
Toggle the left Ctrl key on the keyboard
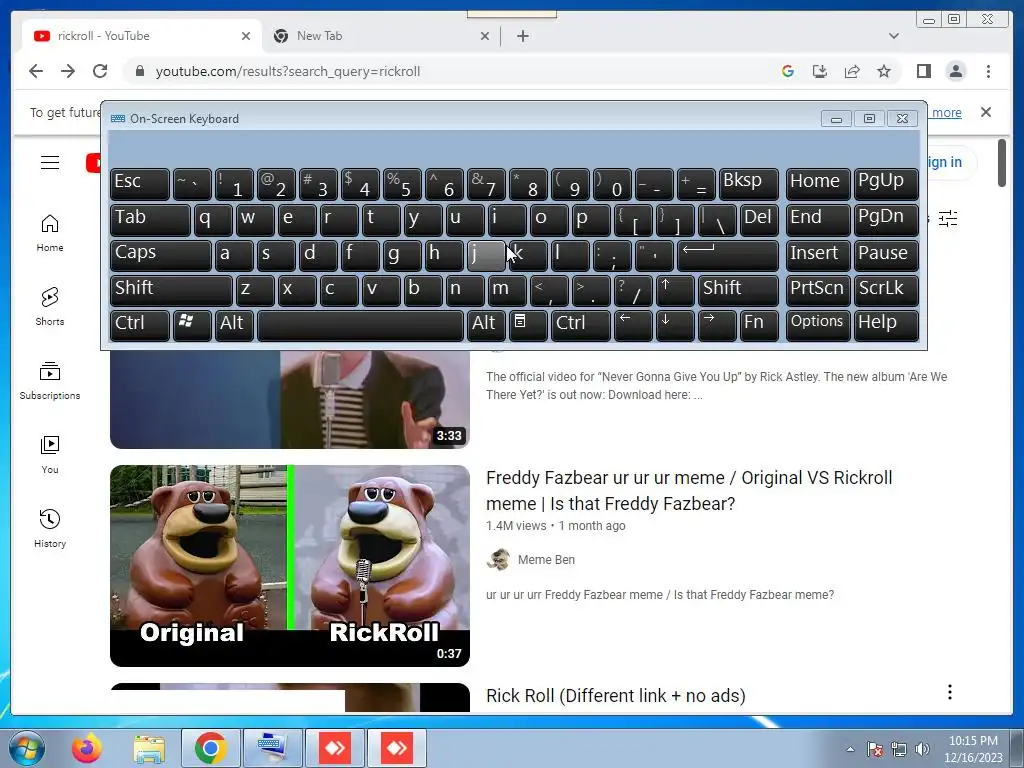click(x=140, y=325)
